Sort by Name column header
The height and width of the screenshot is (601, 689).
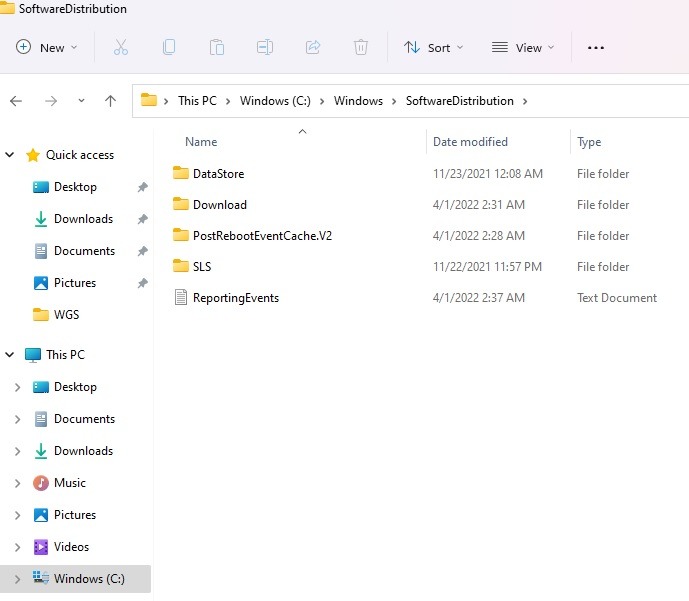pos(201,142)
